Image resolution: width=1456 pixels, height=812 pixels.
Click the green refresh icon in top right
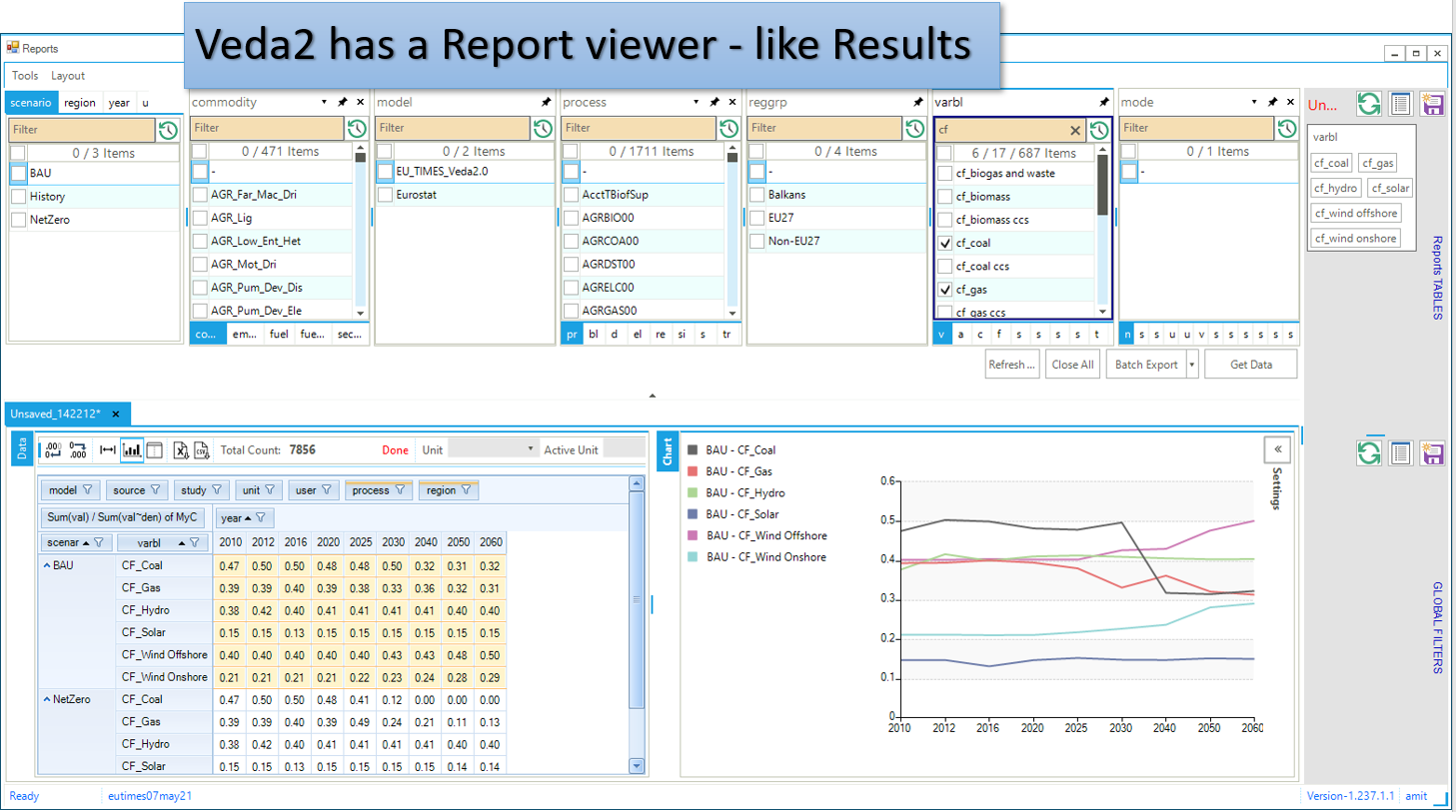coord(1369,103)
